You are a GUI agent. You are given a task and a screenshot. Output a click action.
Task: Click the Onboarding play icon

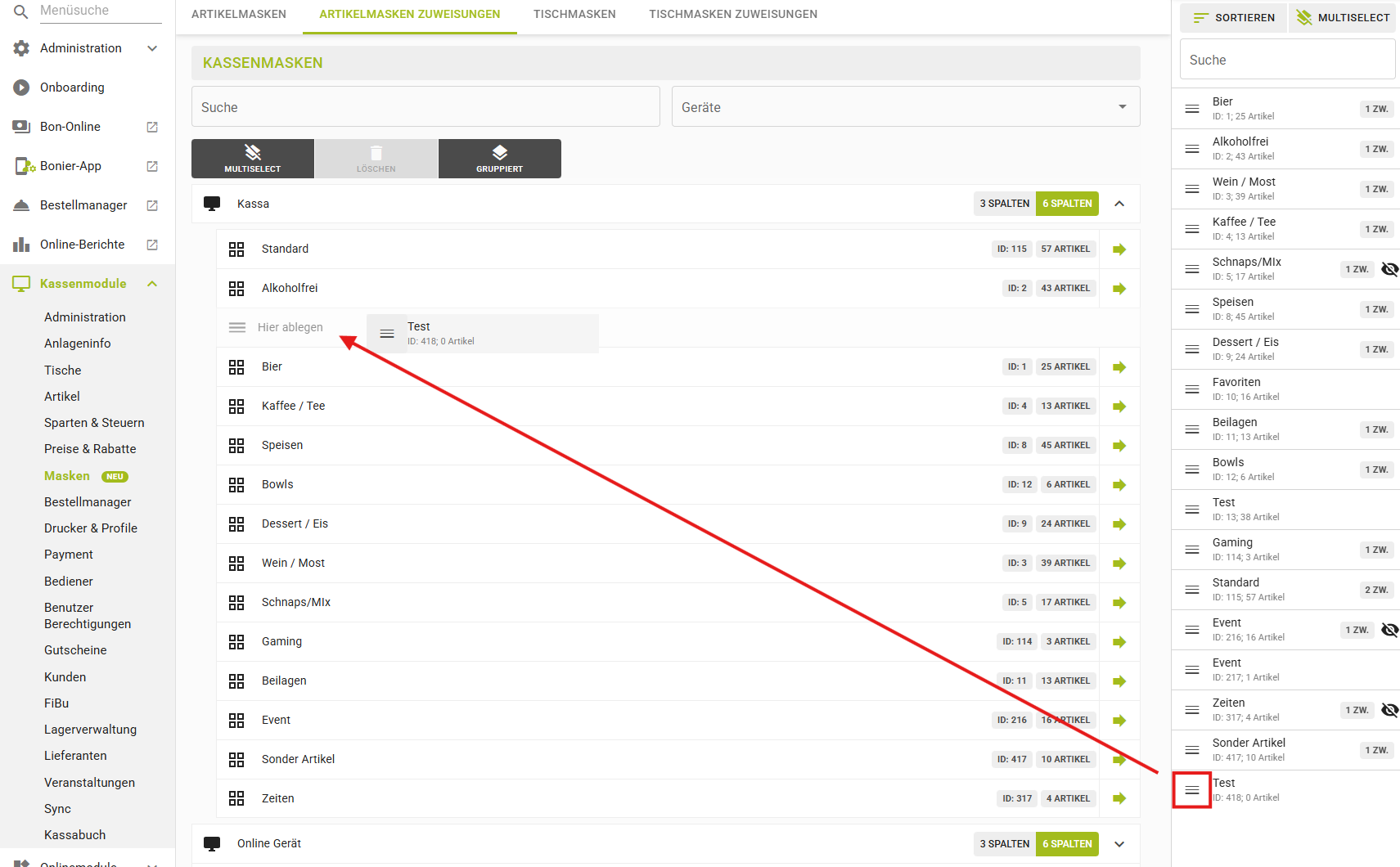click(x=21, y=88)
